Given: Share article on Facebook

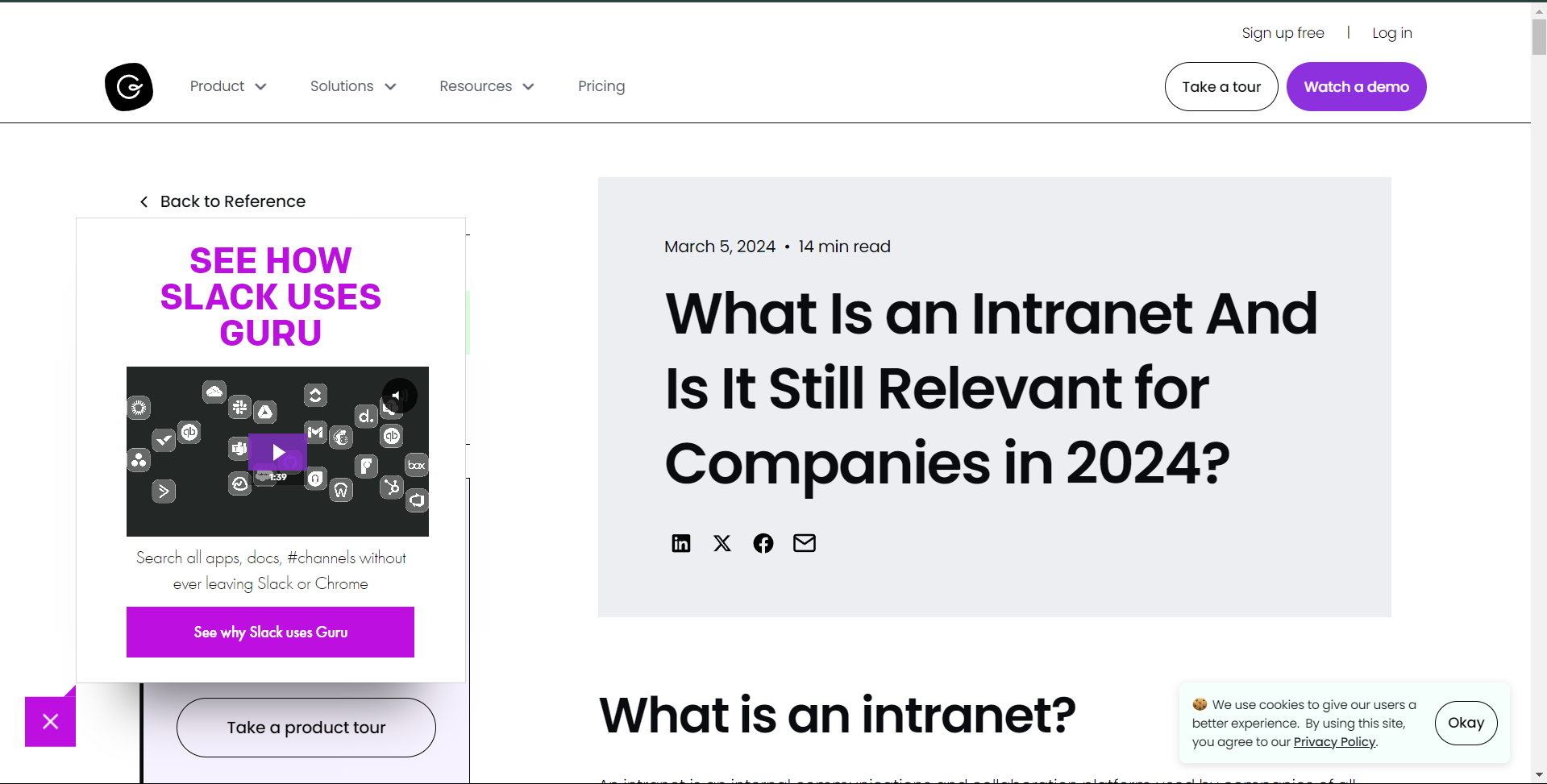Looking at the screenshot, I should pos(763,543).
